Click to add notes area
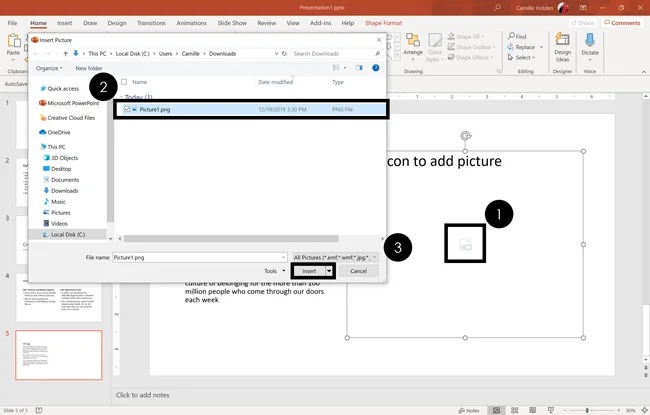The width and height of the screenshot is (650, 415). tap(142, 395)
